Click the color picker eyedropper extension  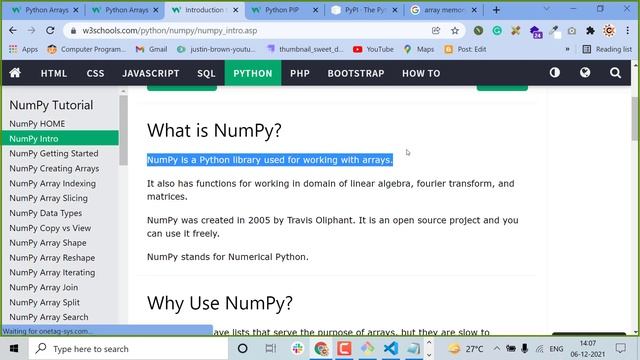click(554, 31)
